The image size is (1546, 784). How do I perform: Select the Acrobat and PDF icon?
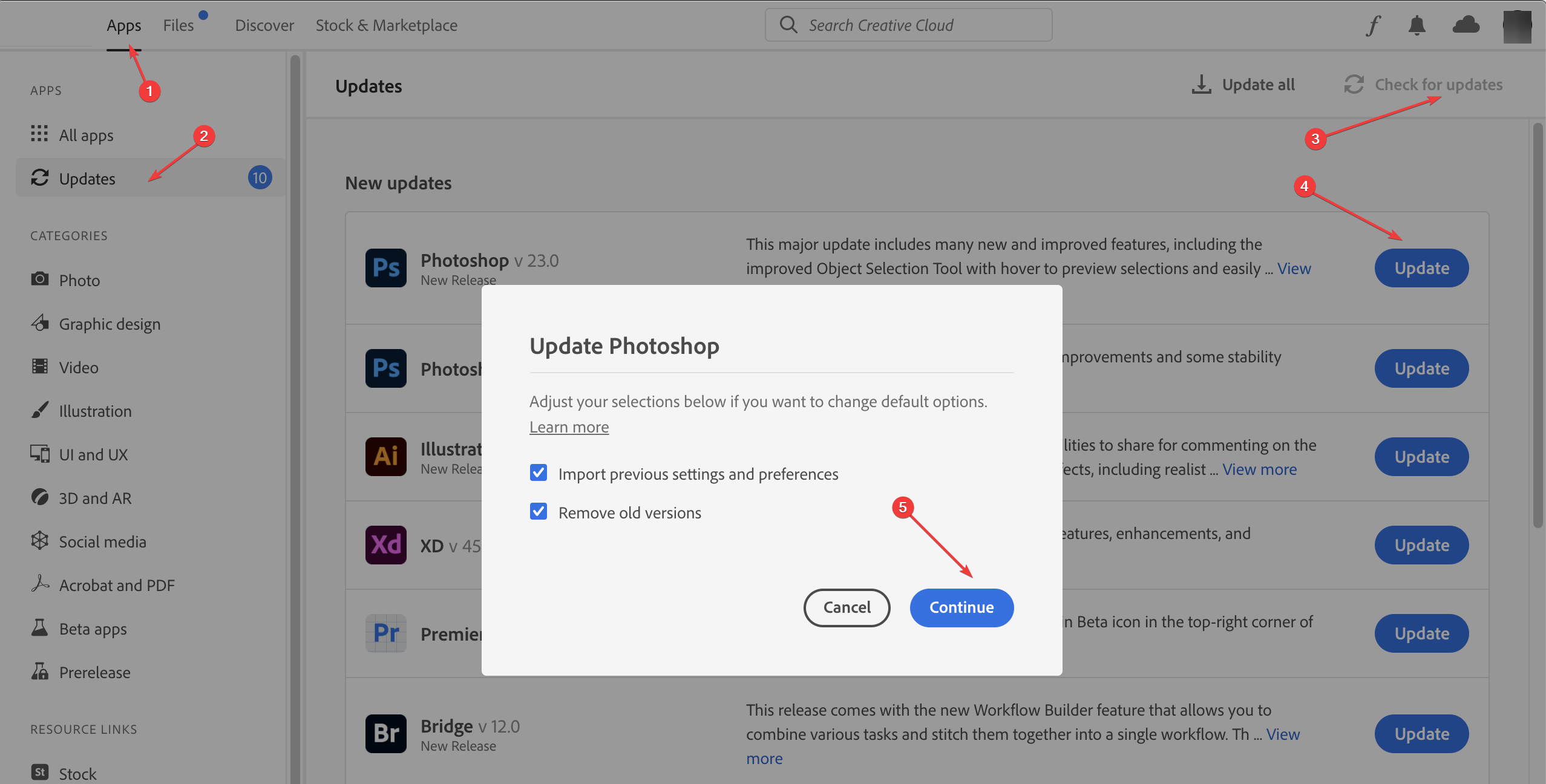(40, 584)
